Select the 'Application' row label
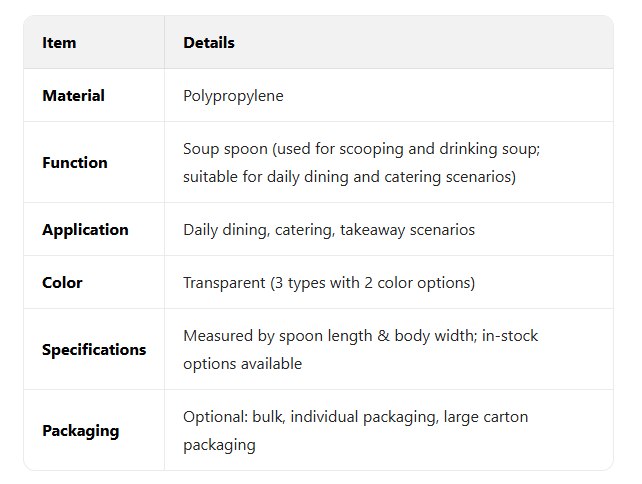This screenshot has height=484, width=642. pyautogui.click(x=85, y=229)
